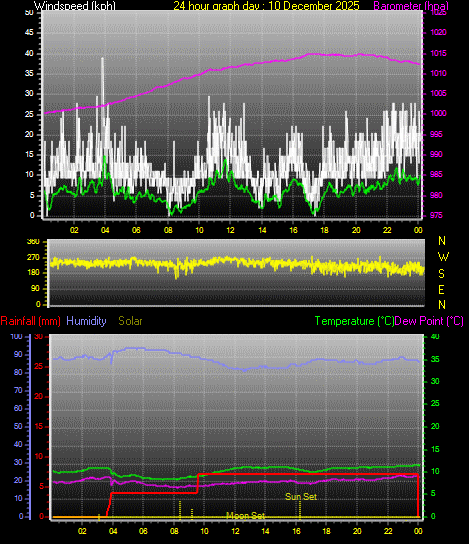Click the 100 value on humidity axis
This screenshot has width=469, height=544.
point(17,337)
